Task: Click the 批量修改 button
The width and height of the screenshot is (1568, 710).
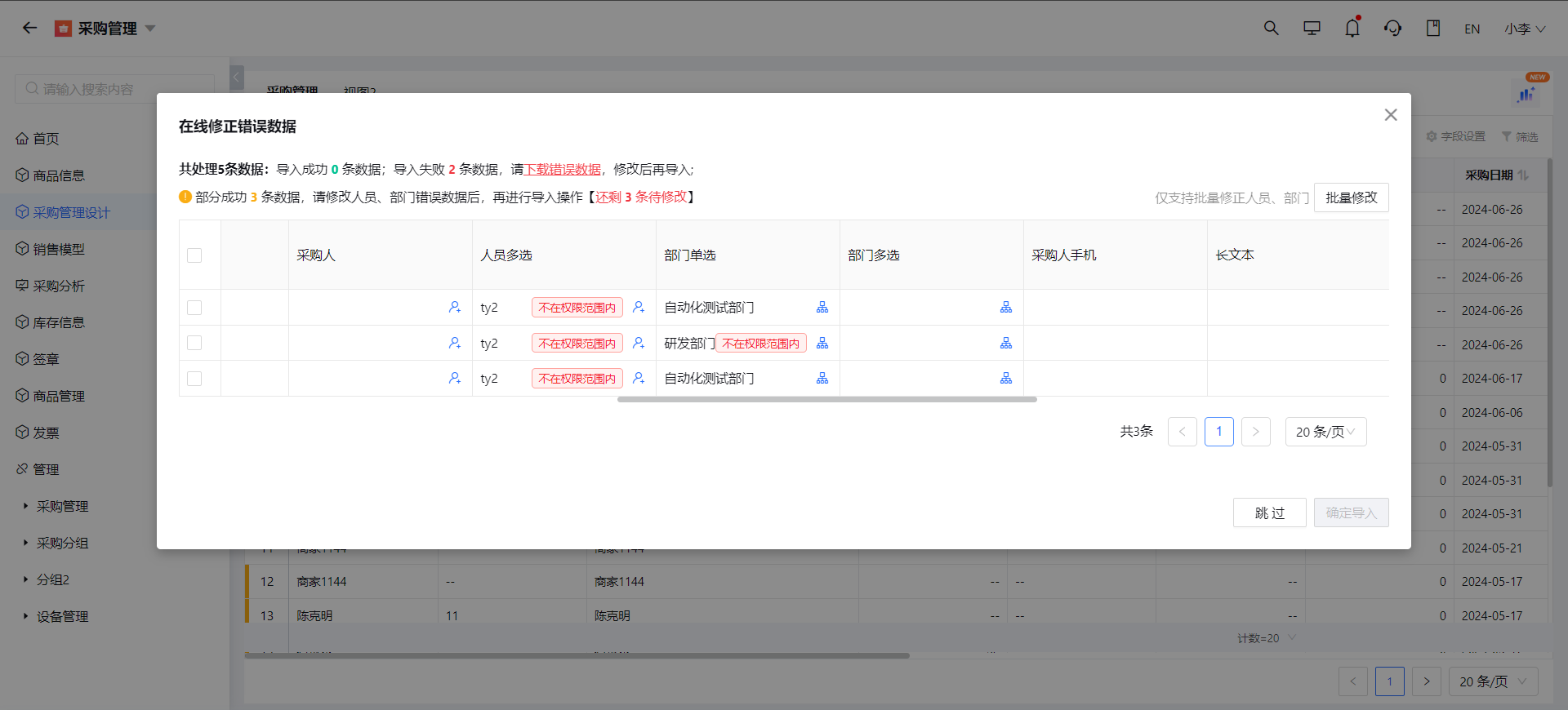Action: (1351, 197)
